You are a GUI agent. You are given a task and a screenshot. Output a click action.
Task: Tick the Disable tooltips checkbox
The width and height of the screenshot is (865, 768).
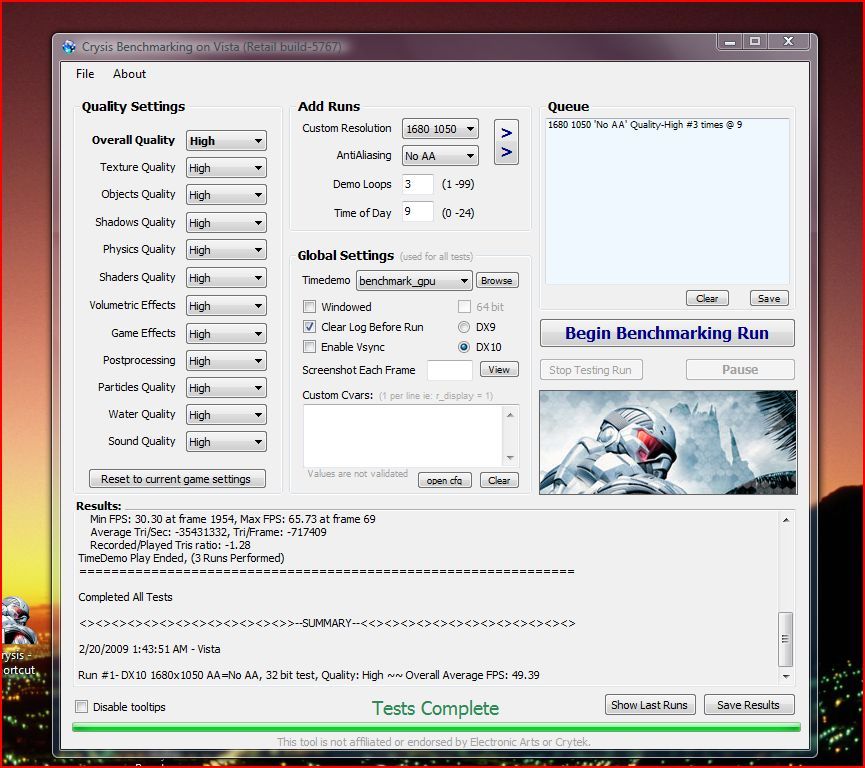coord(82,707)
